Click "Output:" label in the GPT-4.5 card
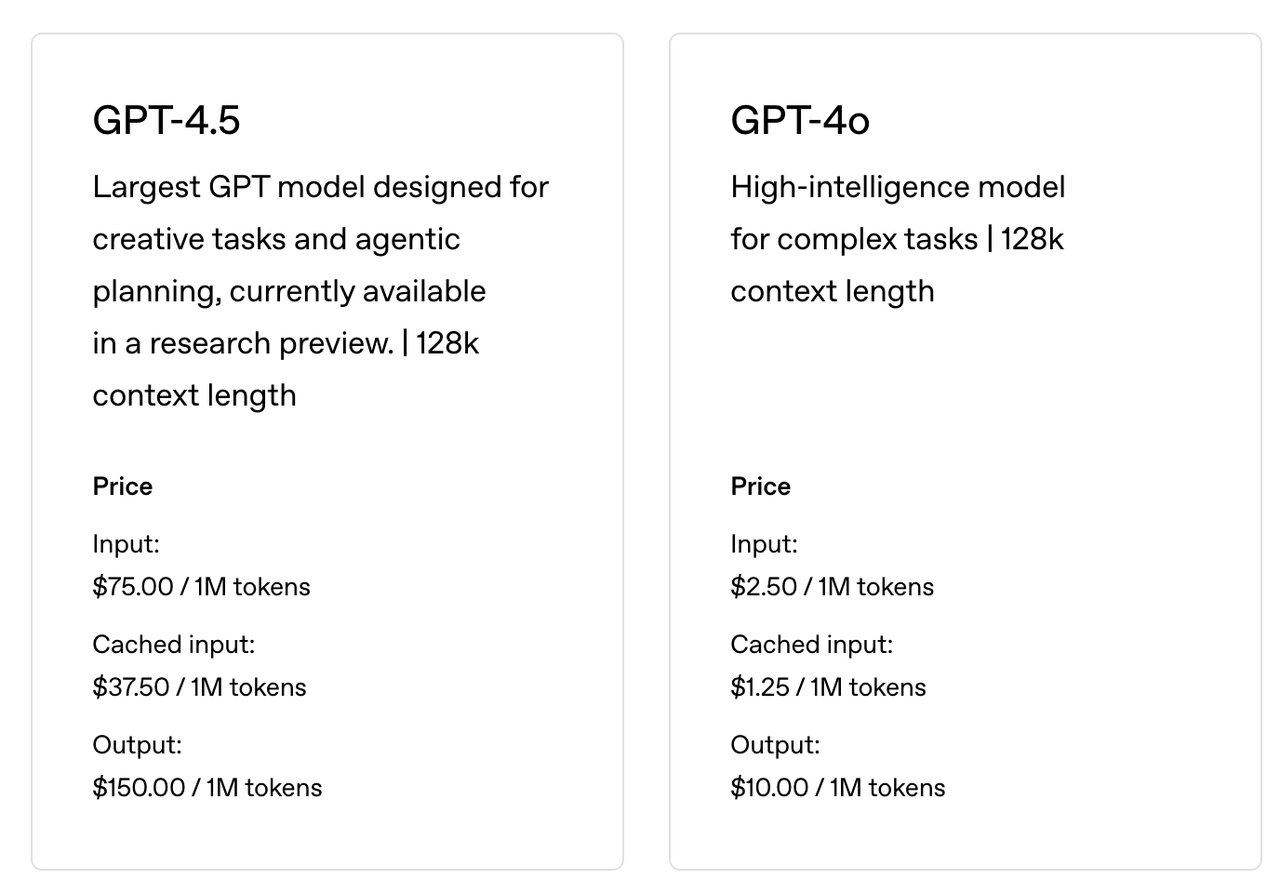 pos(137,745)
